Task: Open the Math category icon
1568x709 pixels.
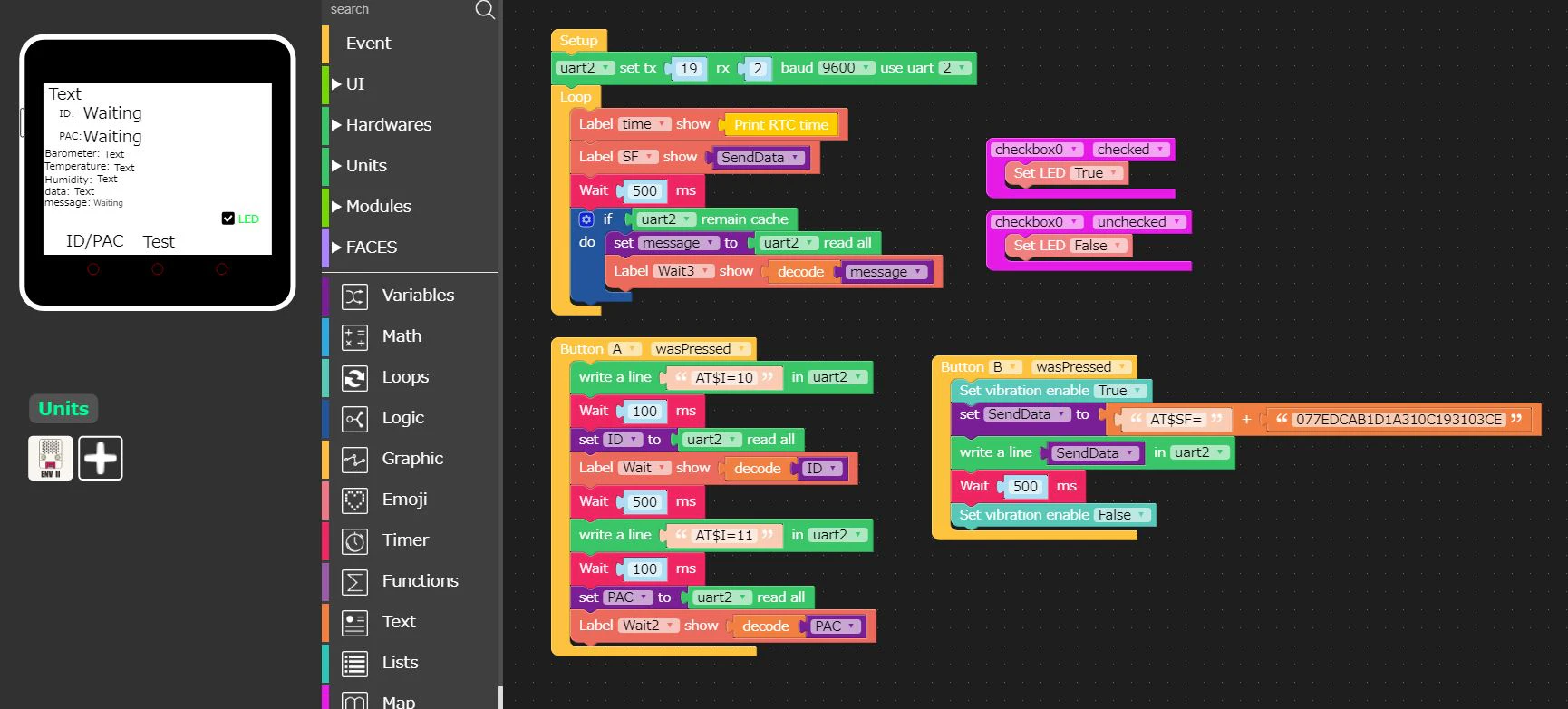Action: [354, 336]
